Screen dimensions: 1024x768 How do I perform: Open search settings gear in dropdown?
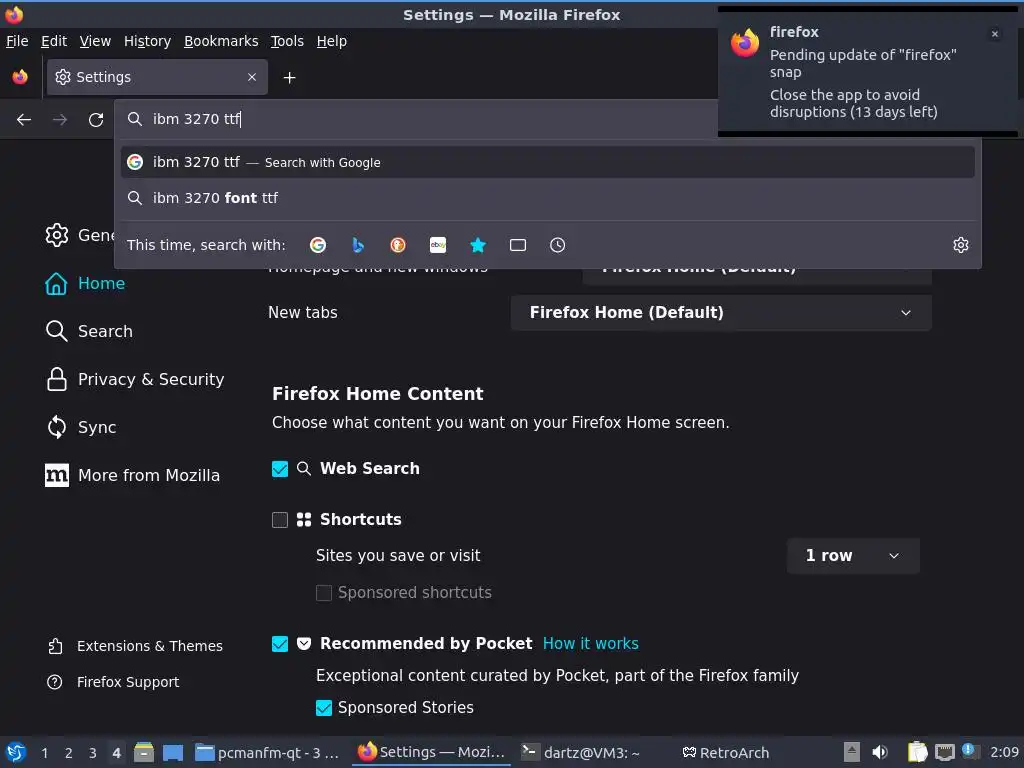click(961, 245)
